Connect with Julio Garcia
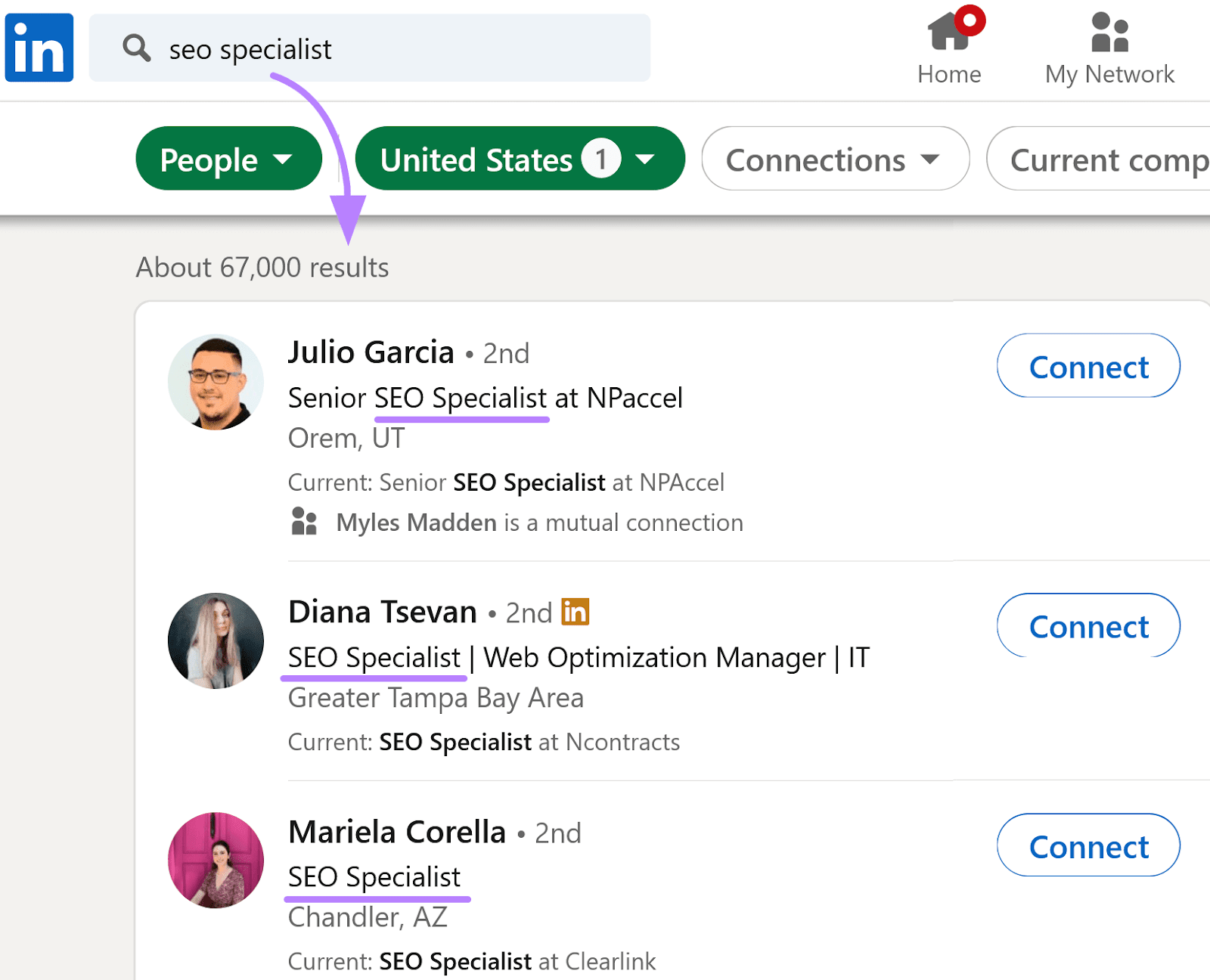 [x=1087, y=366]
